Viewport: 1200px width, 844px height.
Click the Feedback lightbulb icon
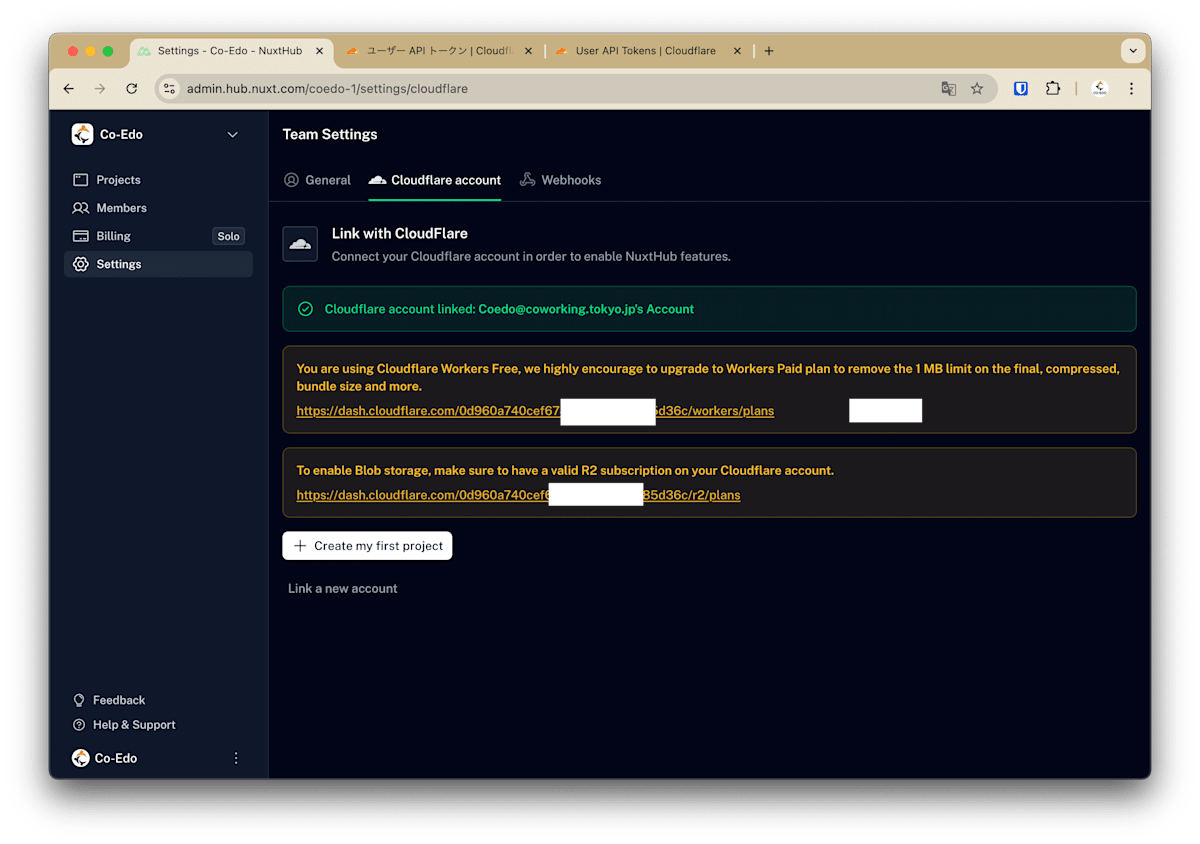(79, 700)
